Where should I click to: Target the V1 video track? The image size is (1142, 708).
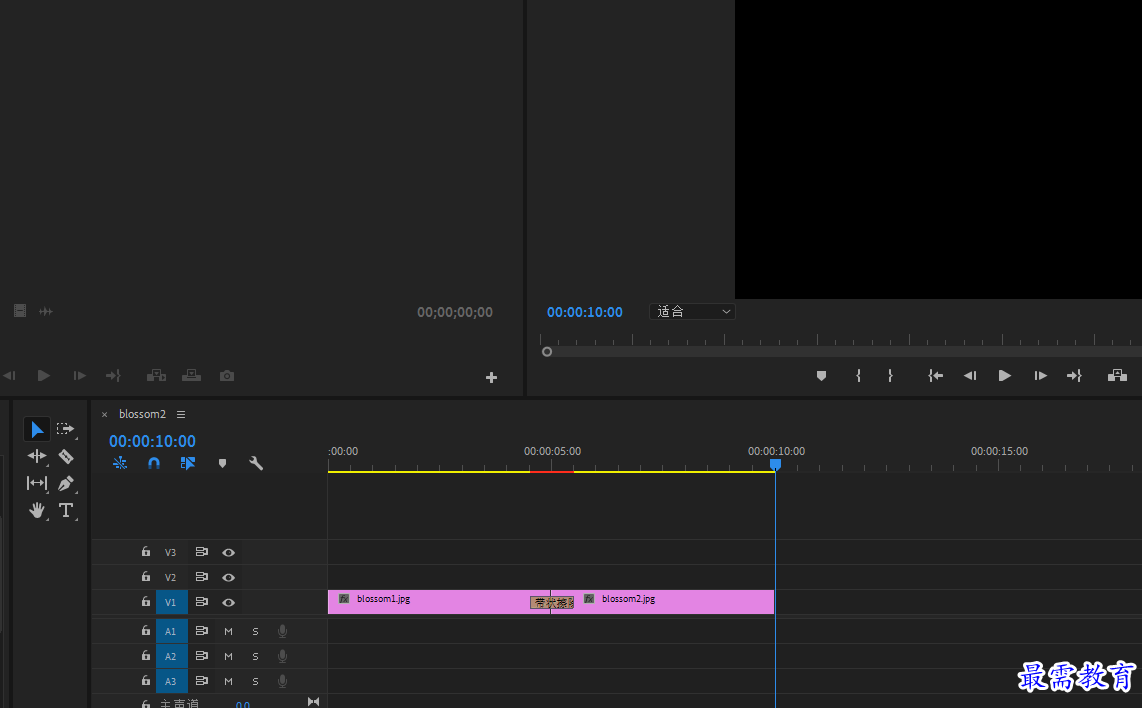pyautogui.click(x=170, y=602)
